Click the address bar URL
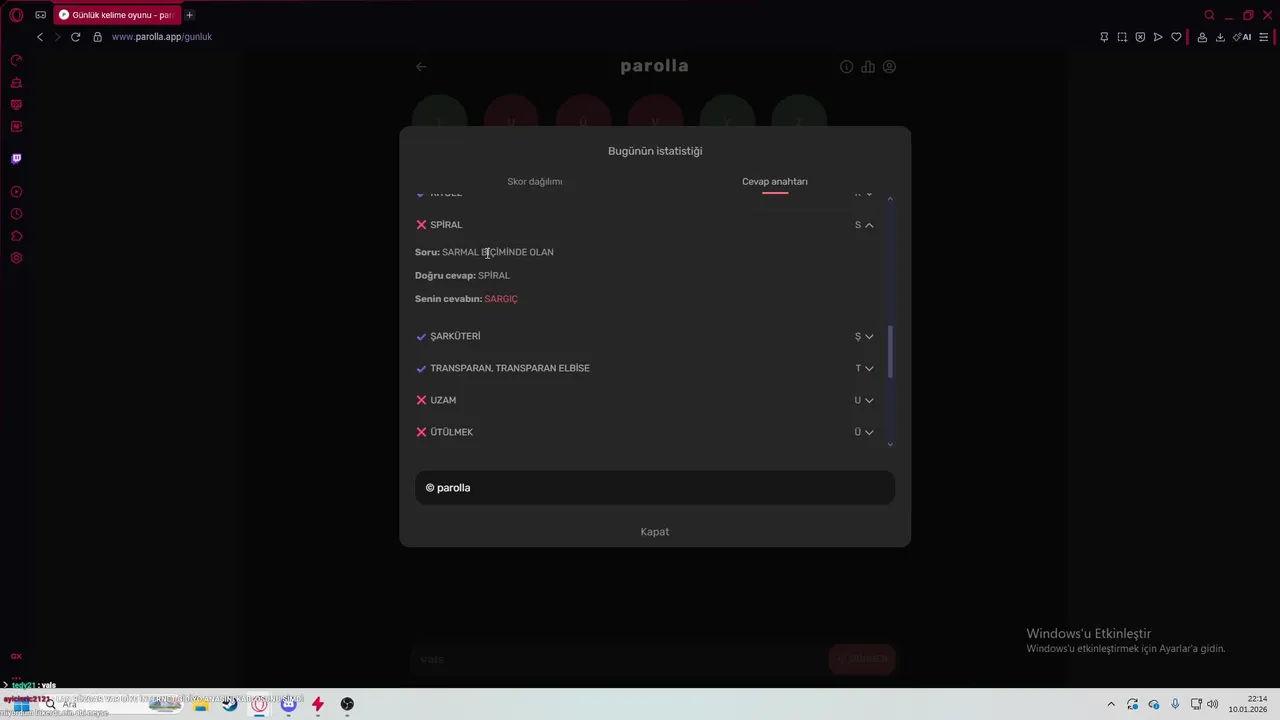Image resolution: width=1280 pixels, height=720 pixels. click(162, 37)
